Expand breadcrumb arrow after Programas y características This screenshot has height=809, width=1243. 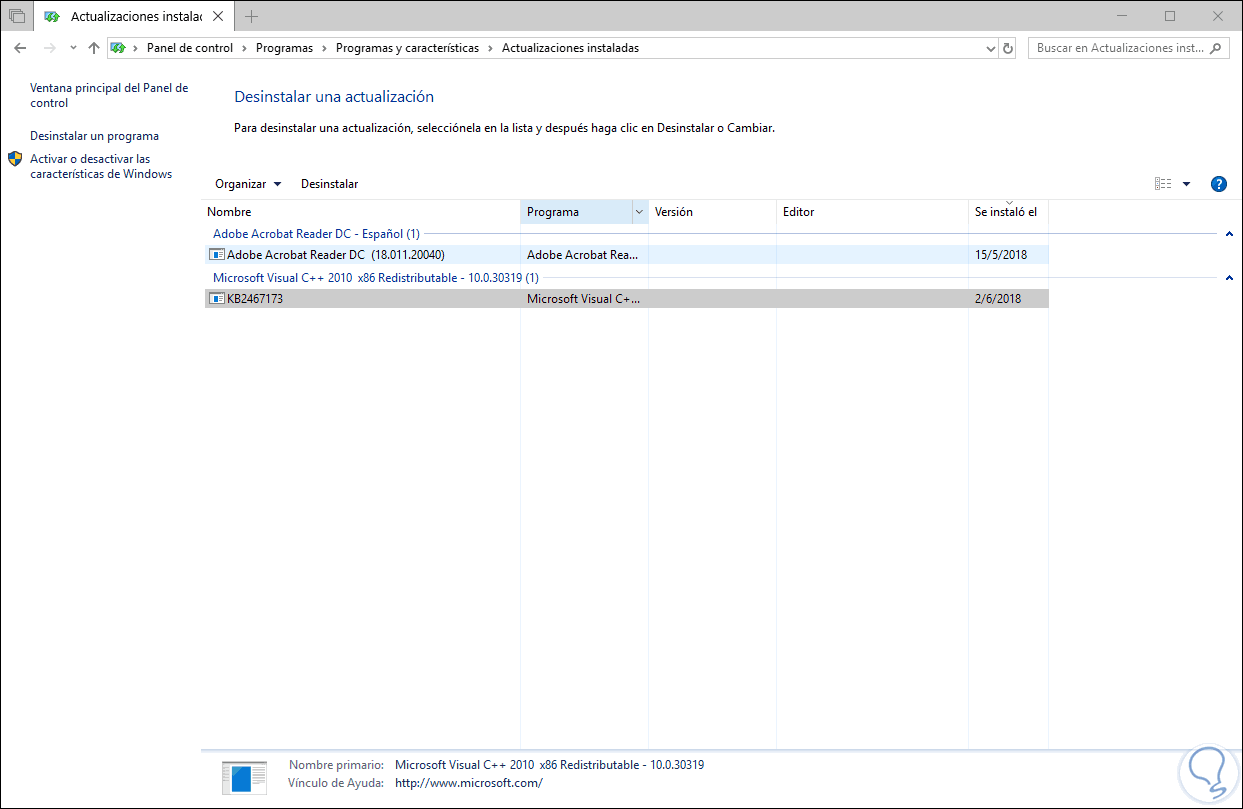tap(490, 48)
